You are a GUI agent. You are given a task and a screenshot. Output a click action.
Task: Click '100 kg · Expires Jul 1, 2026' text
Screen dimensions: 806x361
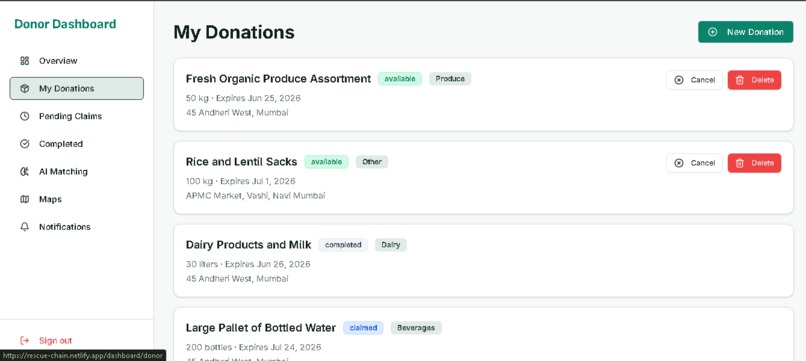tap(241, 182)
